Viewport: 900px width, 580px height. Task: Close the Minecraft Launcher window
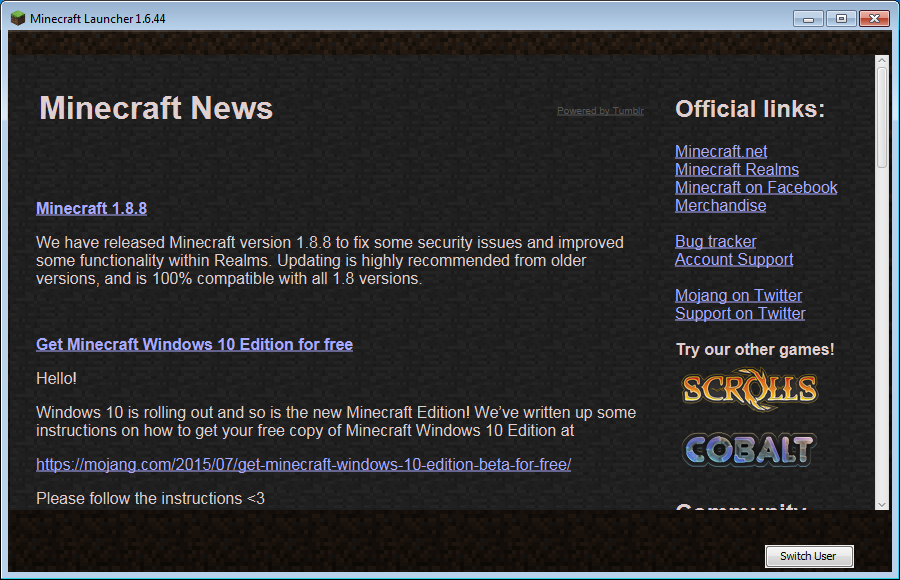click(x=874, y=18)
